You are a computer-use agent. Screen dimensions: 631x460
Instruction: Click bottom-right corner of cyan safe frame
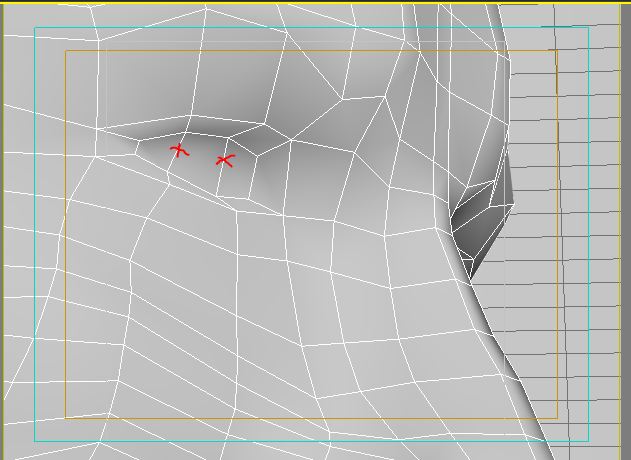[588, 441]
